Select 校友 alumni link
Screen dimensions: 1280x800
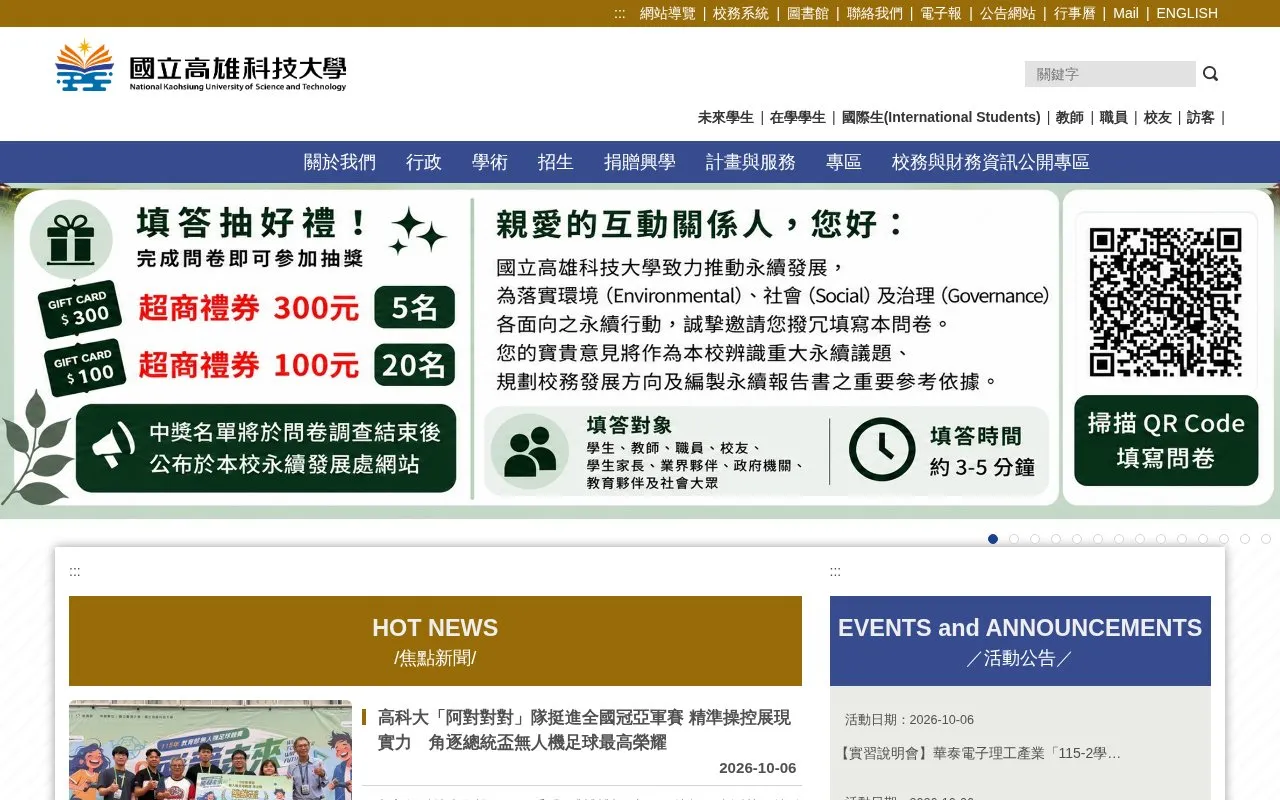click(x=1157, y=117)
